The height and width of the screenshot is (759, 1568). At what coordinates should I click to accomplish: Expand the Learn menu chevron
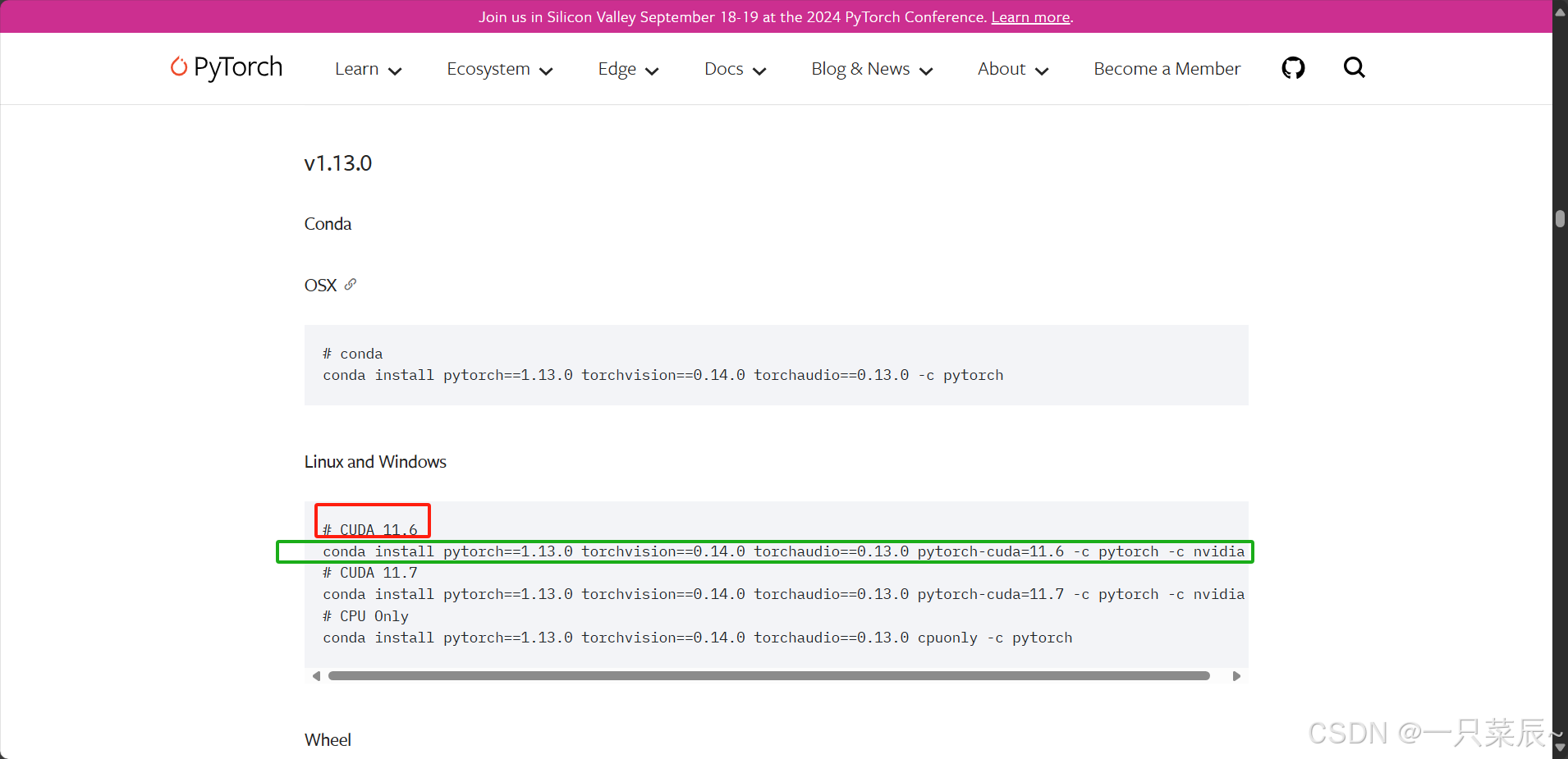395,71
